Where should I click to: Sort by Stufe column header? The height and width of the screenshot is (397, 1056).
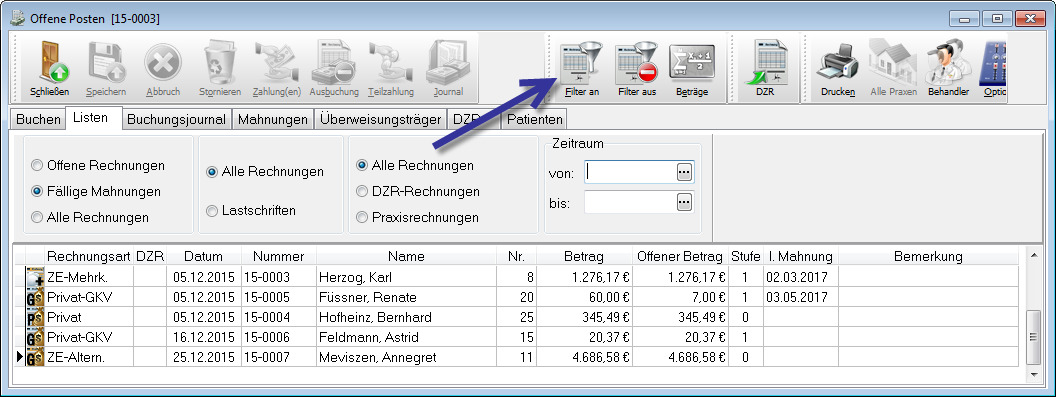pos(746,256)
